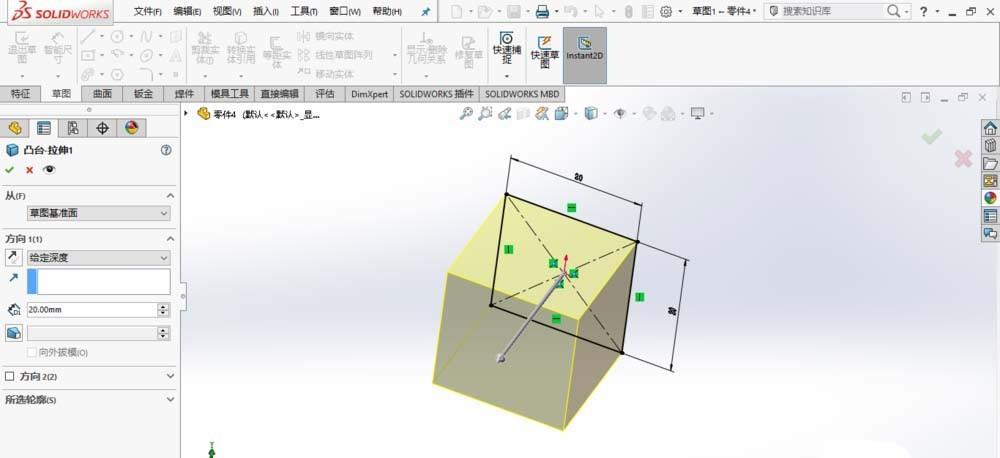Switch to the 评估 tab
This screenshot has width=1000, height=458.
tap(325, 94)
